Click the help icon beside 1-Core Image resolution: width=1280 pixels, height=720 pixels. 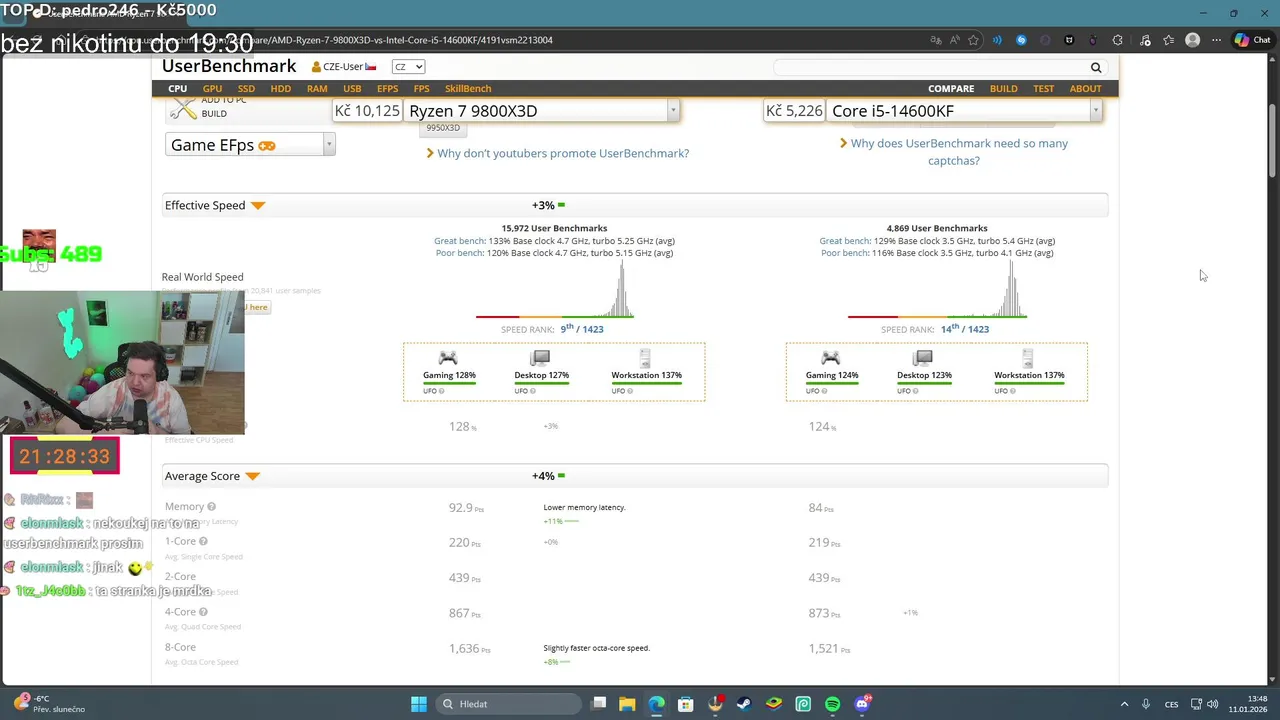[203, 542]
